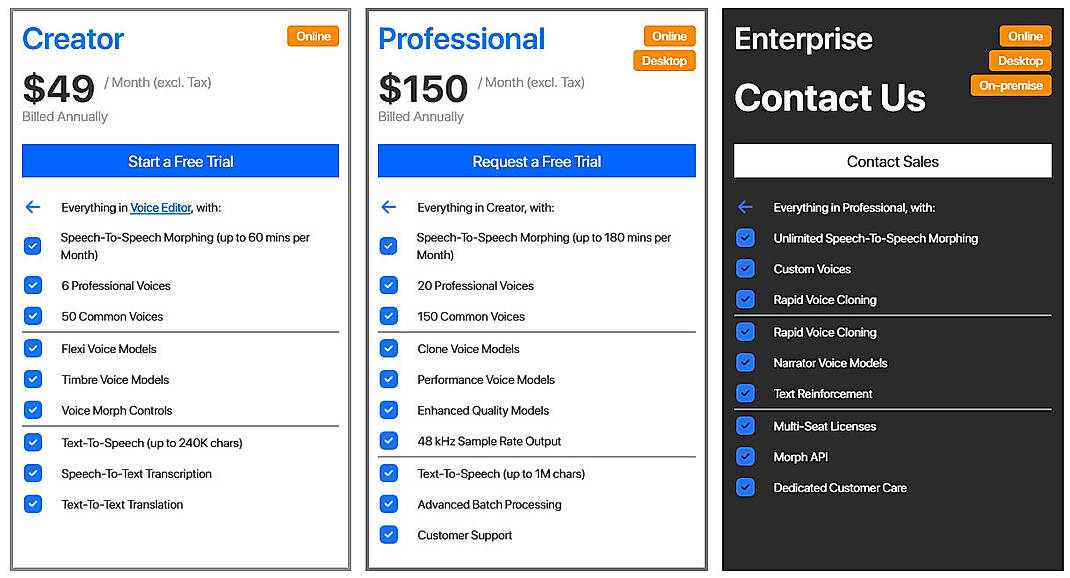The image size is (1070, 578).
Task: Click the checkmark beside Morph API
Action: [x=745, y=457]
